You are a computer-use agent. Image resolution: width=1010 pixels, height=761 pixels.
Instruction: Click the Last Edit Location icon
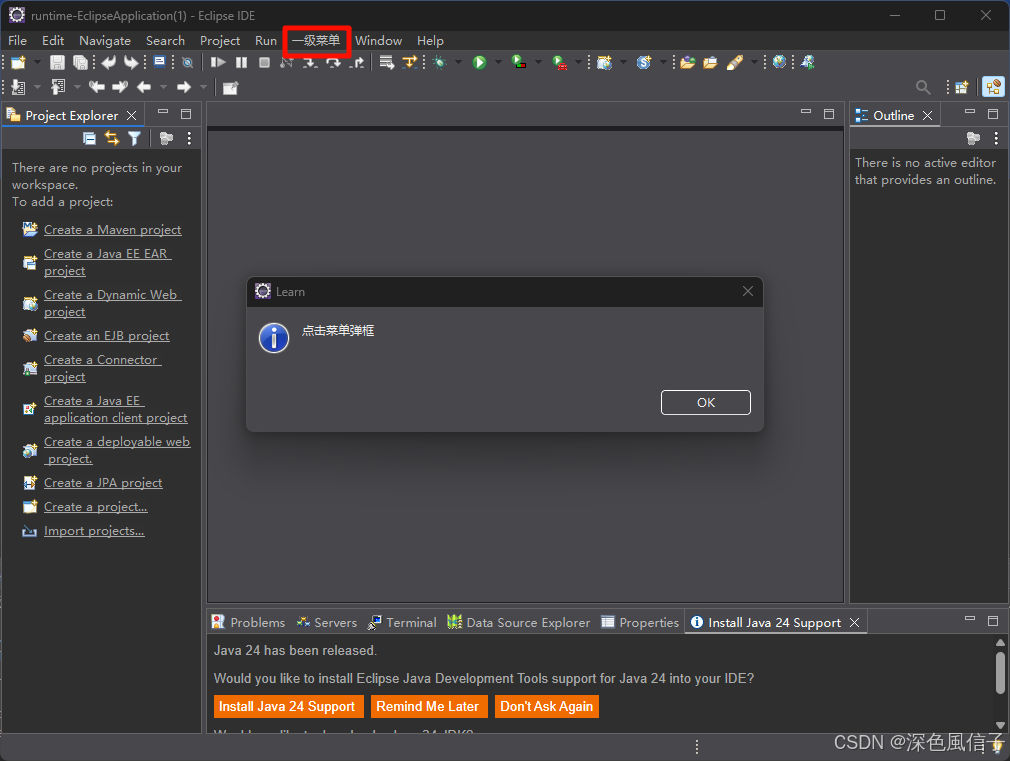(97, 87)
